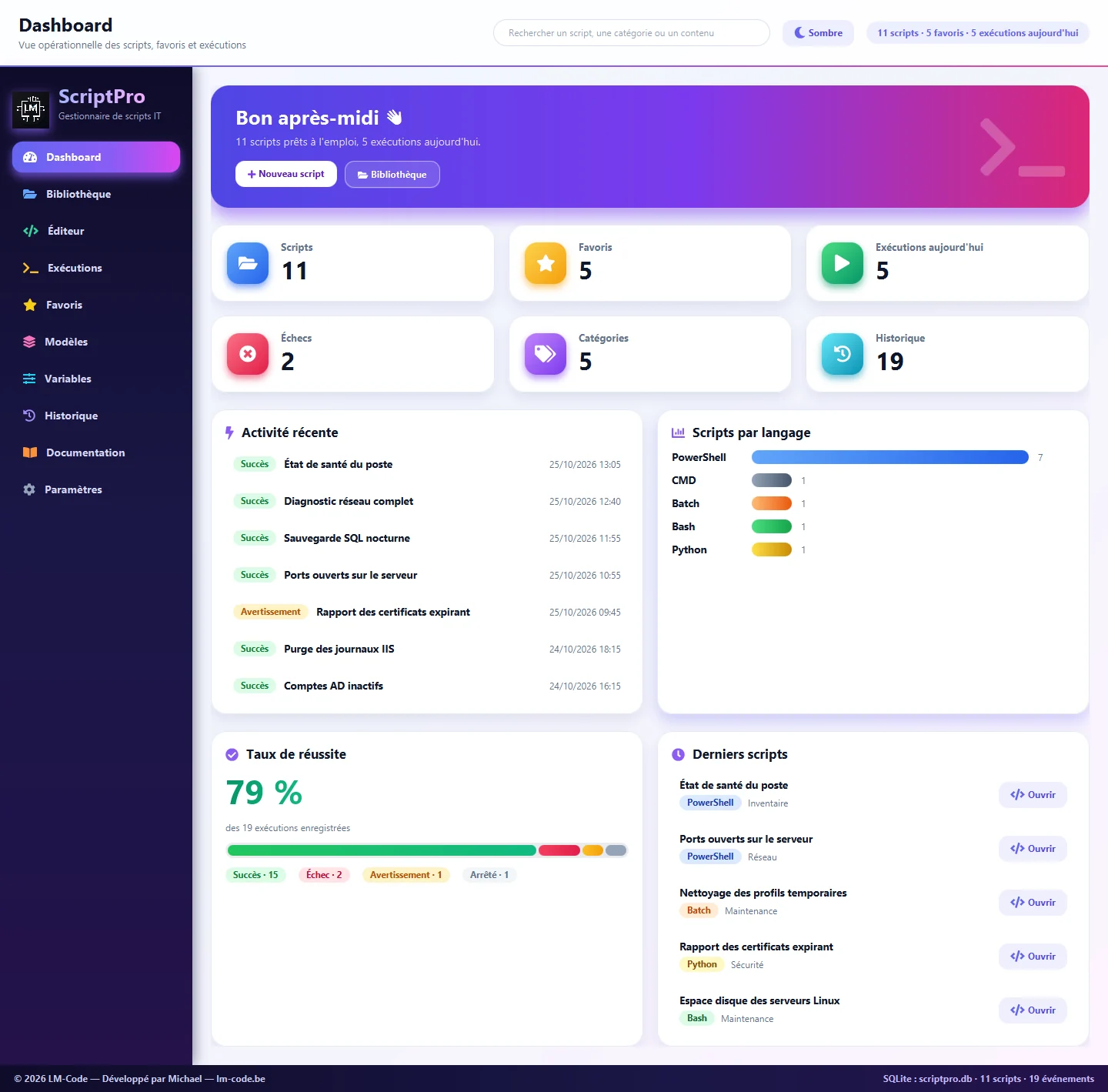
Task: Go to Favoris in the sidebar
Action: pyautogui.click(x=96, y=305)
